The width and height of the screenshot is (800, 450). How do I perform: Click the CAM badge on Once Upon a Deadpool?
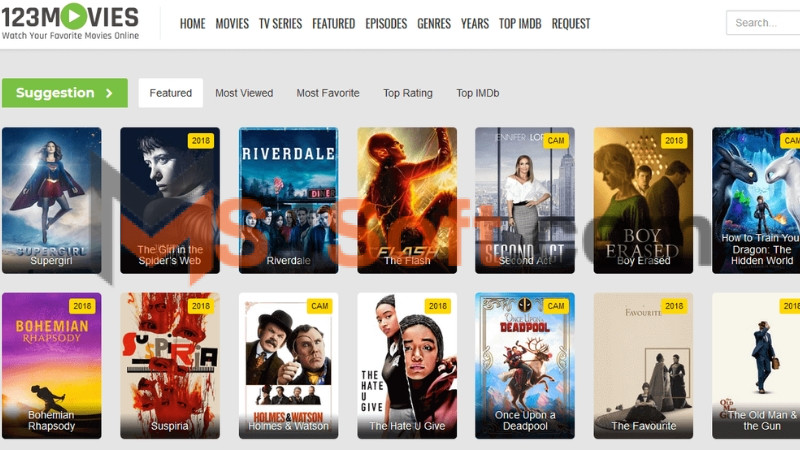tap(556, 306)
